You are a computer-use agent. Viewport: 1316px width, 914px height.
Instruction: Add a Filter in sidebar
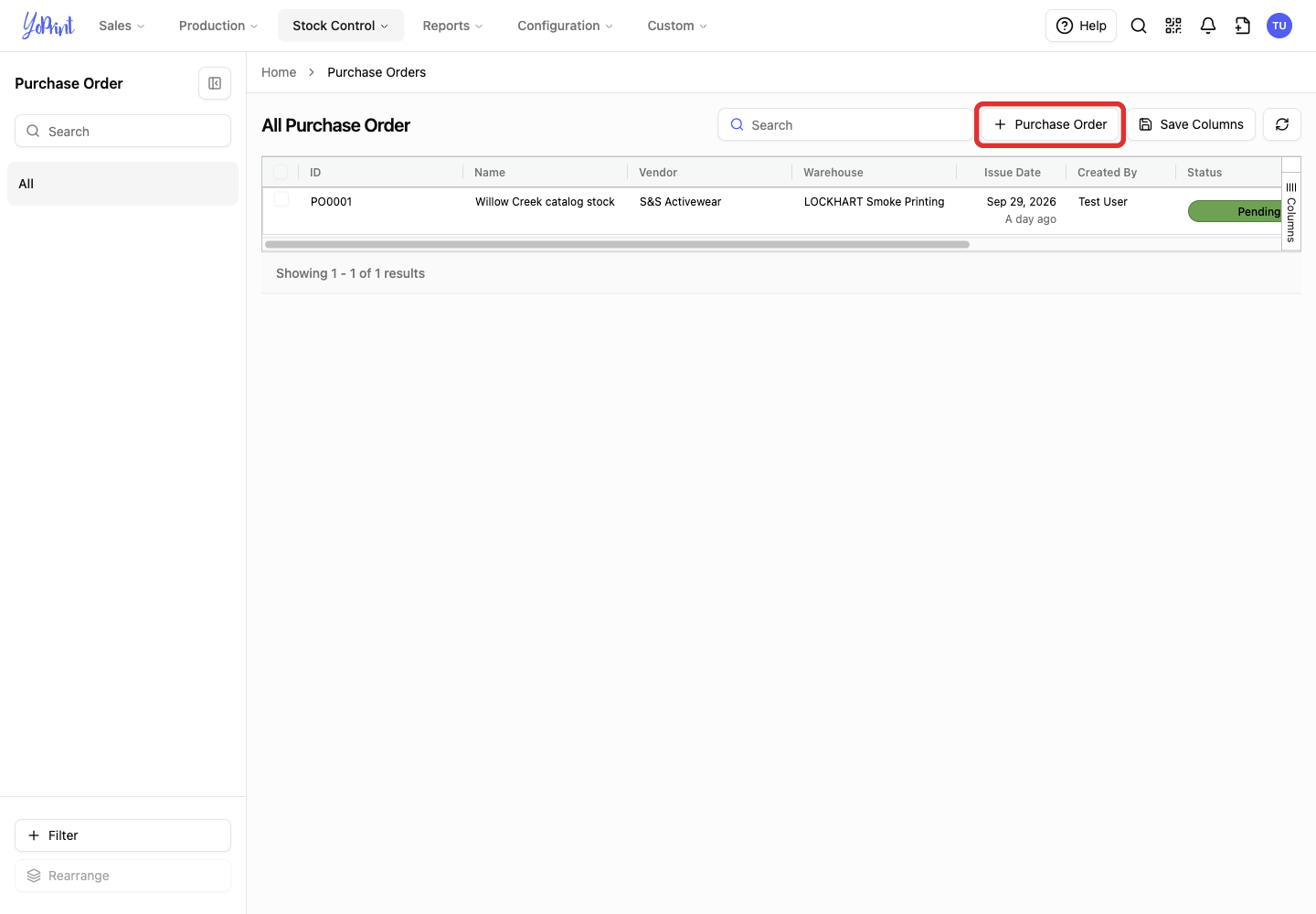tap(122, 835)
